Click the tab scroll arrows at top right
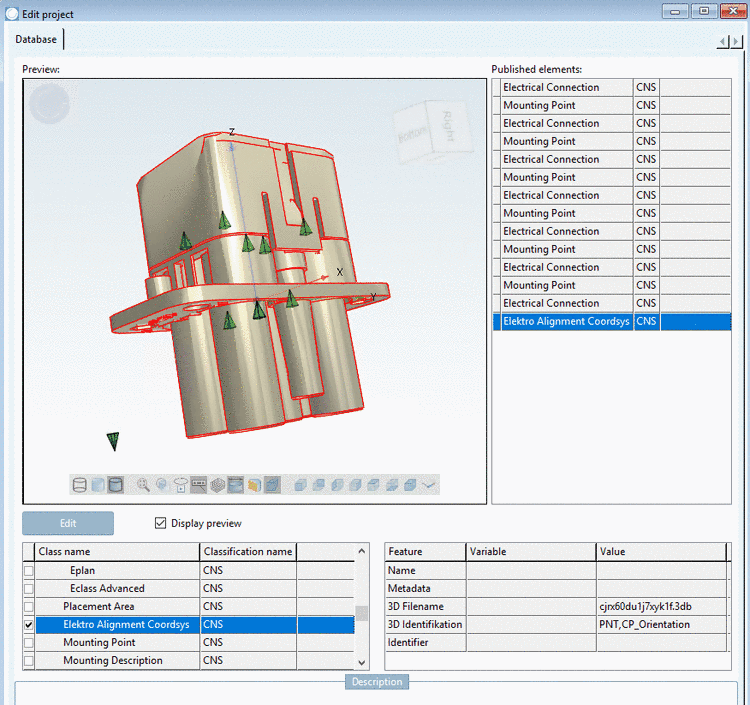The image size is (750, 705). tap(729, 41)
